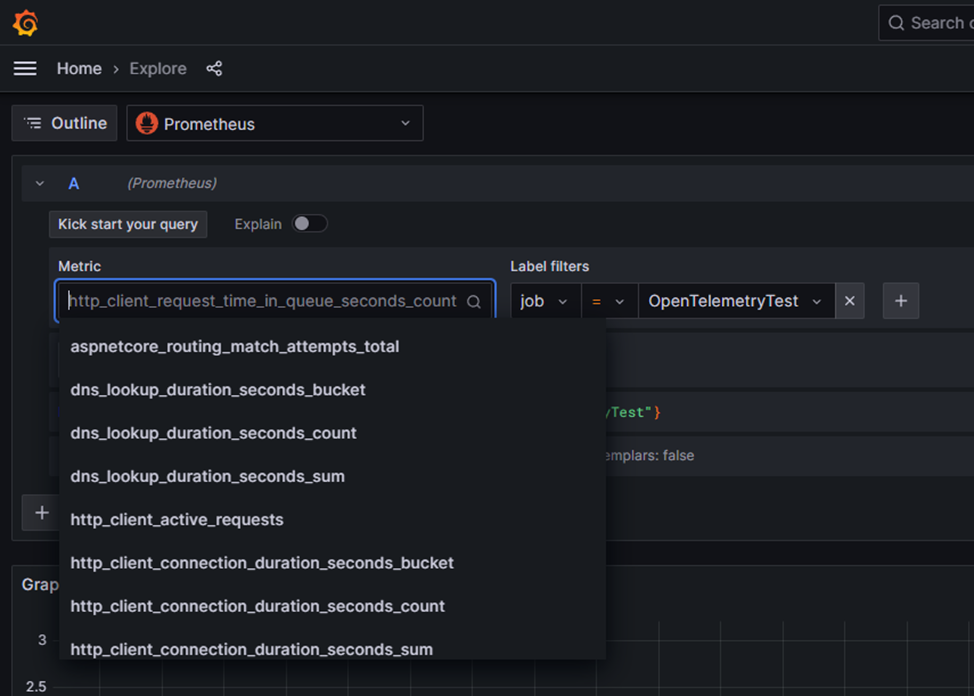
Task: Click the Explore breadcrumb
Action: (158, 68)
